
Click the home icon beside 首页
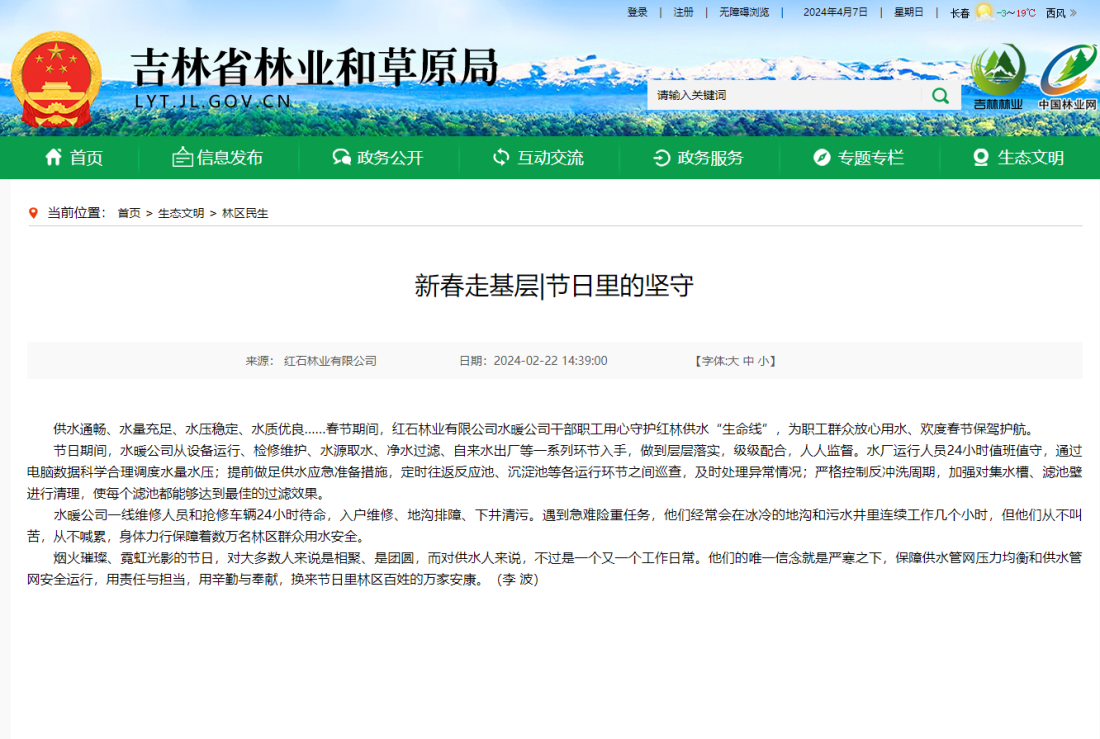[x=54, y=157]
